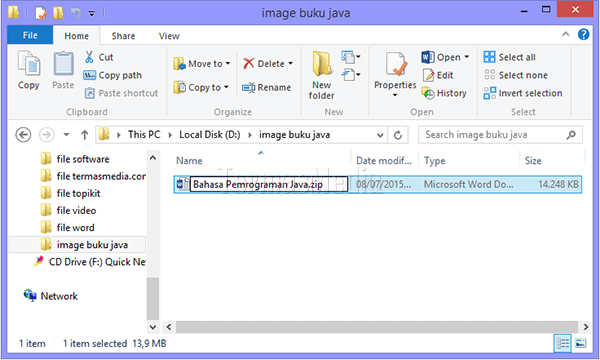This screenshot has height=360, width=600.
Task: Switch to Large icons view in status bar
Action: 580,343
